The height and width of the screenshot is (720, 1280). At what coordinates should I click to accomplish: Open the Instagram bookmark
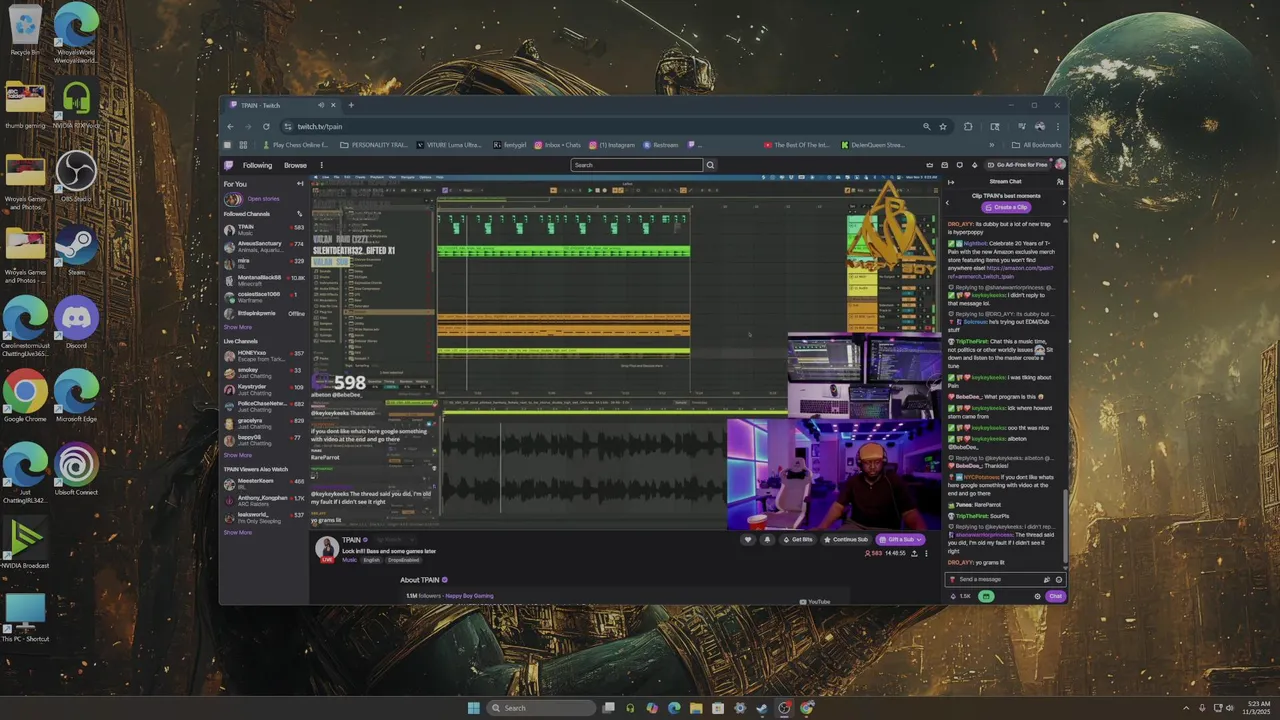(612, 145)
